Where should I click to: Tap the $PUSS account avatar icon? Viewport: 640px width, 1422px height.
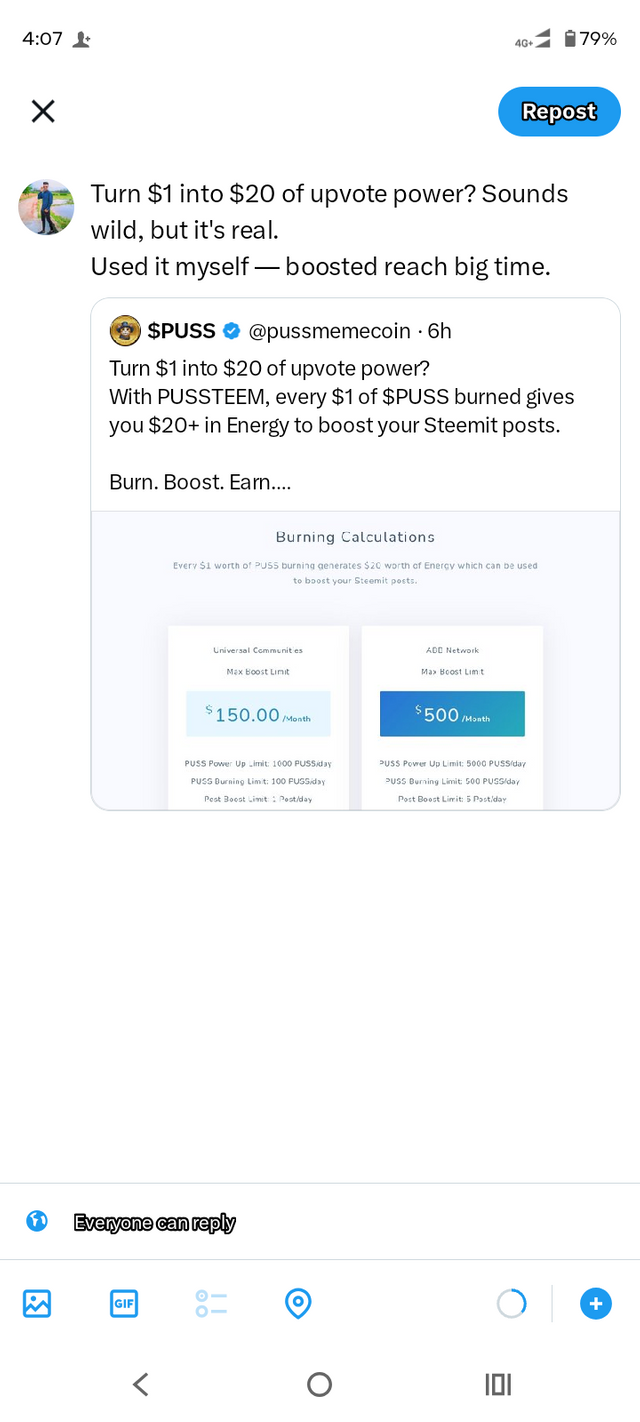coord(125,330)
